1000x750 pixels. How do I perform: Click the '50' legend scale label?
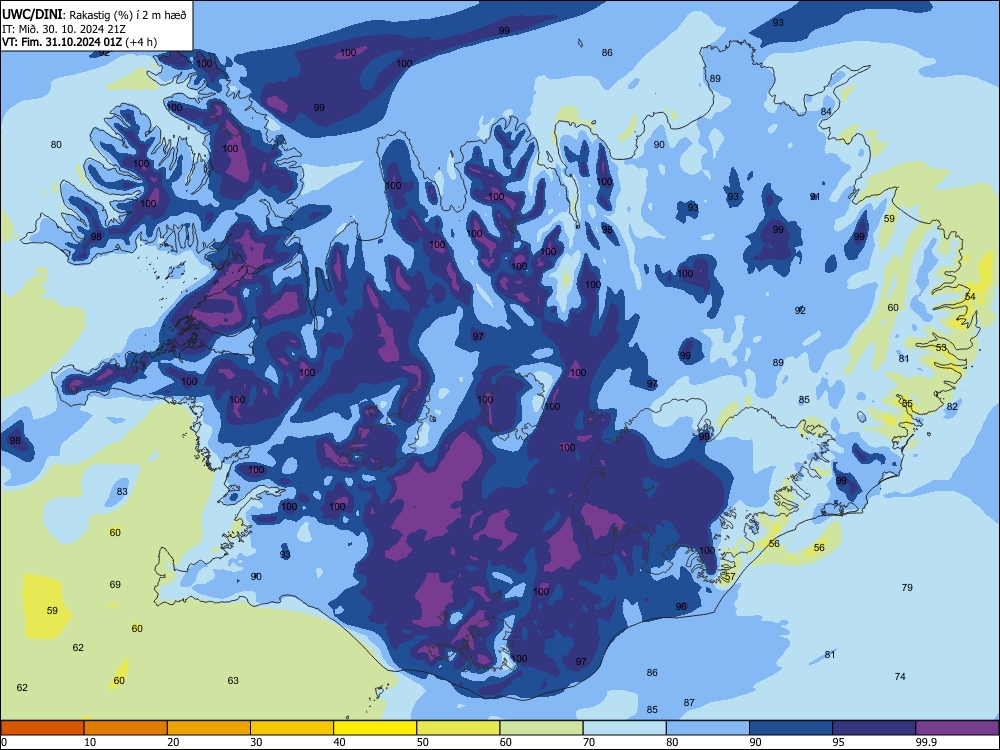(x=422, y=742)
